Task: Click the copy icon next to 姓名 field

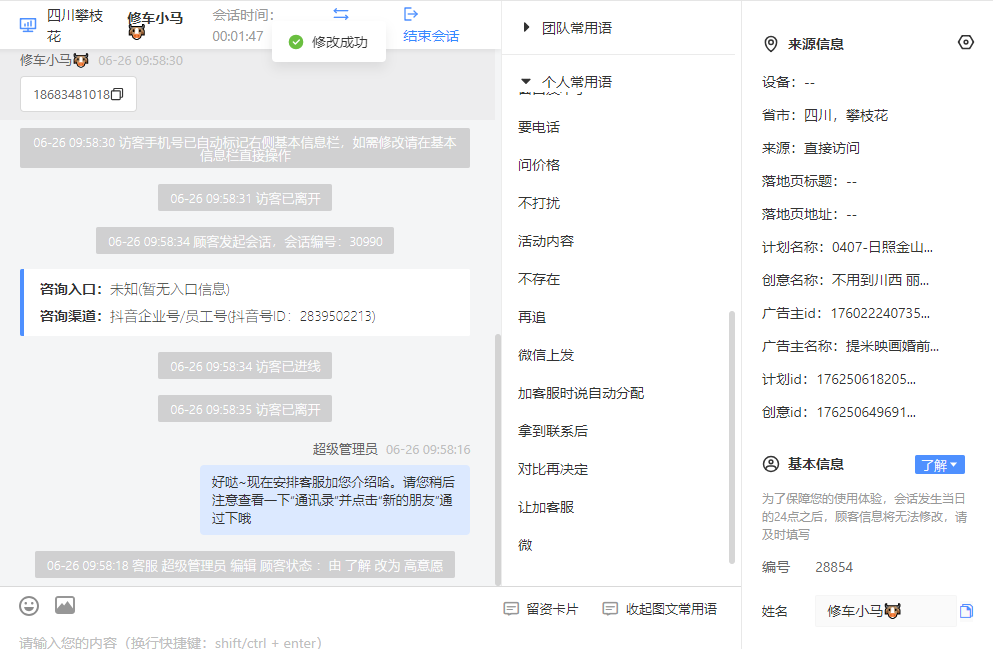Action: point(966,611)
